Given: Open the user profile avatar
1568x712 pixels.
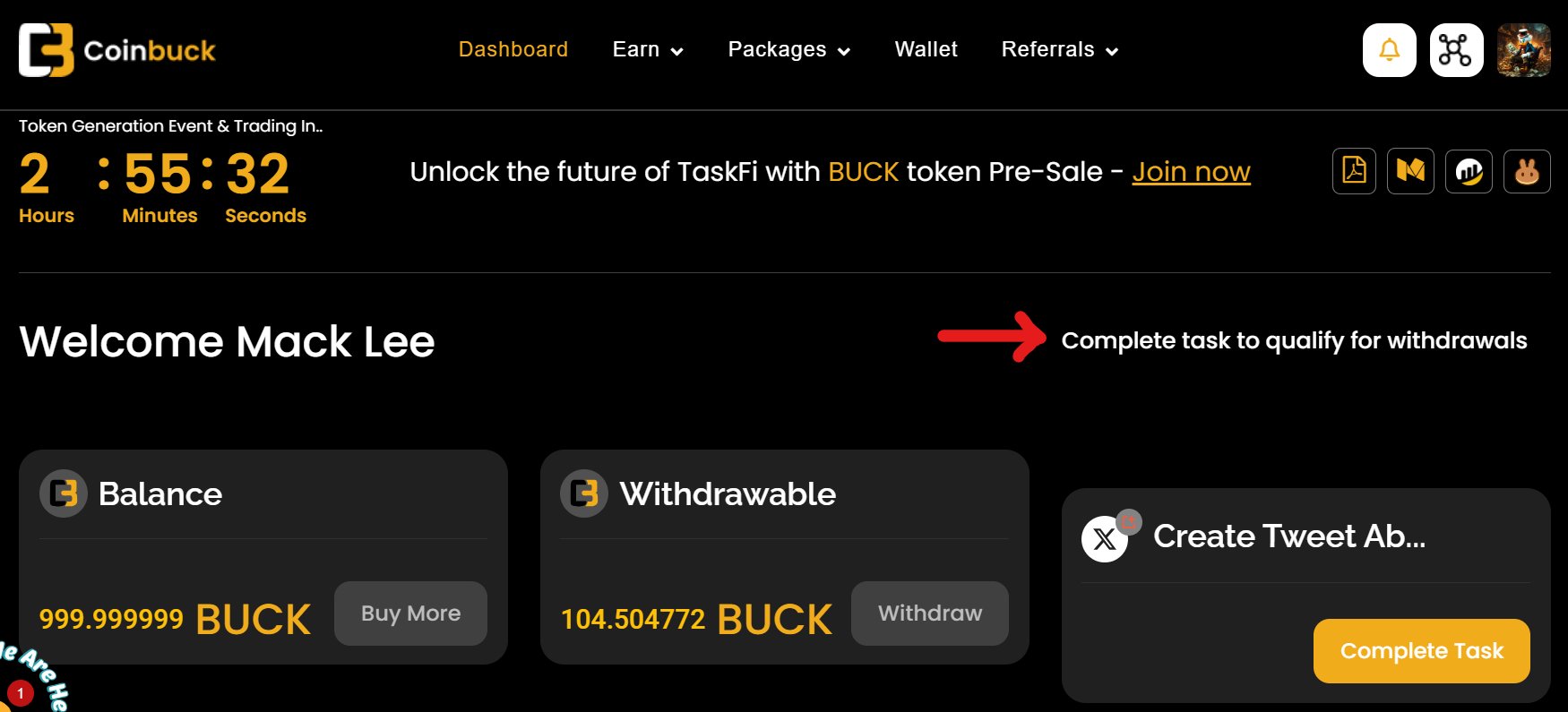Looking at the screenshot, I should coord(1523,50).
